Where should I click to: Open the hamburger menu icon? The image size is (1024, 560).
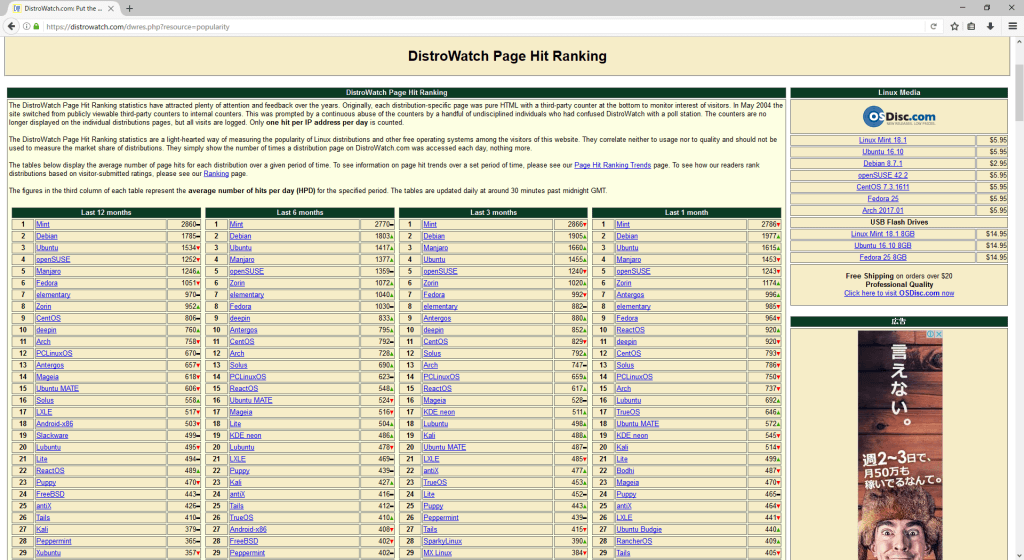(x=1012, y=27)
